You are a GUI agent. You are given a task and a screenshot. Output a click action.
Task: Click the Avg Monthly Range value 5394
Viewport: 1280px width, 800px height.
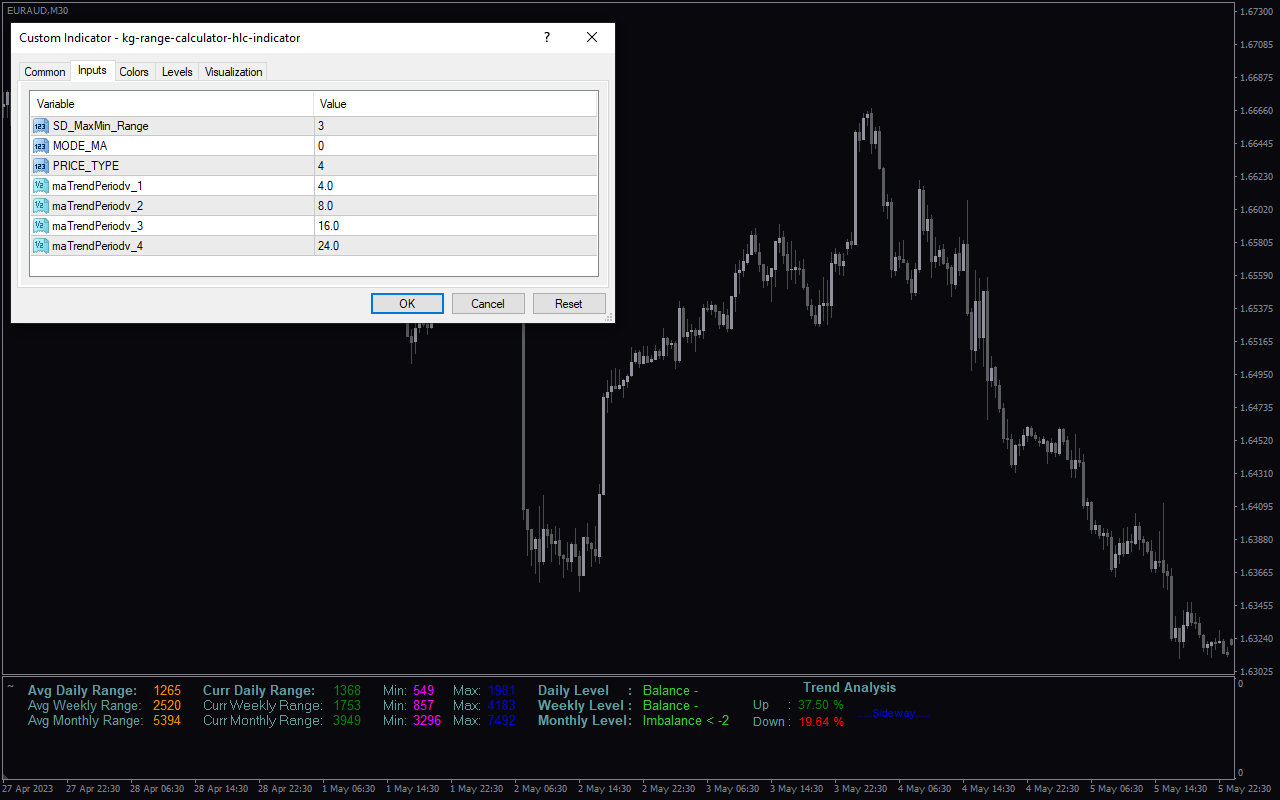[167, 721]
